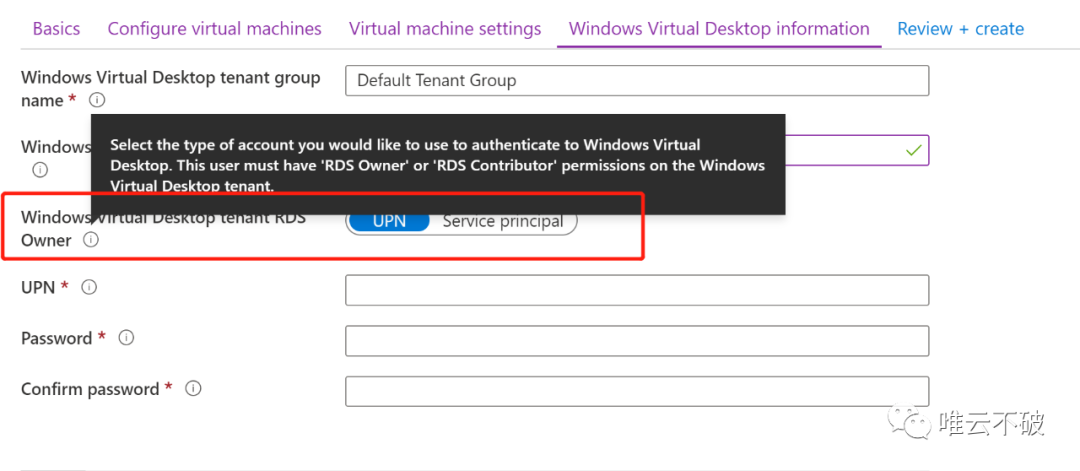Select the UPN account type option
Screen dimensions: 1080x471
pos(388,221)
